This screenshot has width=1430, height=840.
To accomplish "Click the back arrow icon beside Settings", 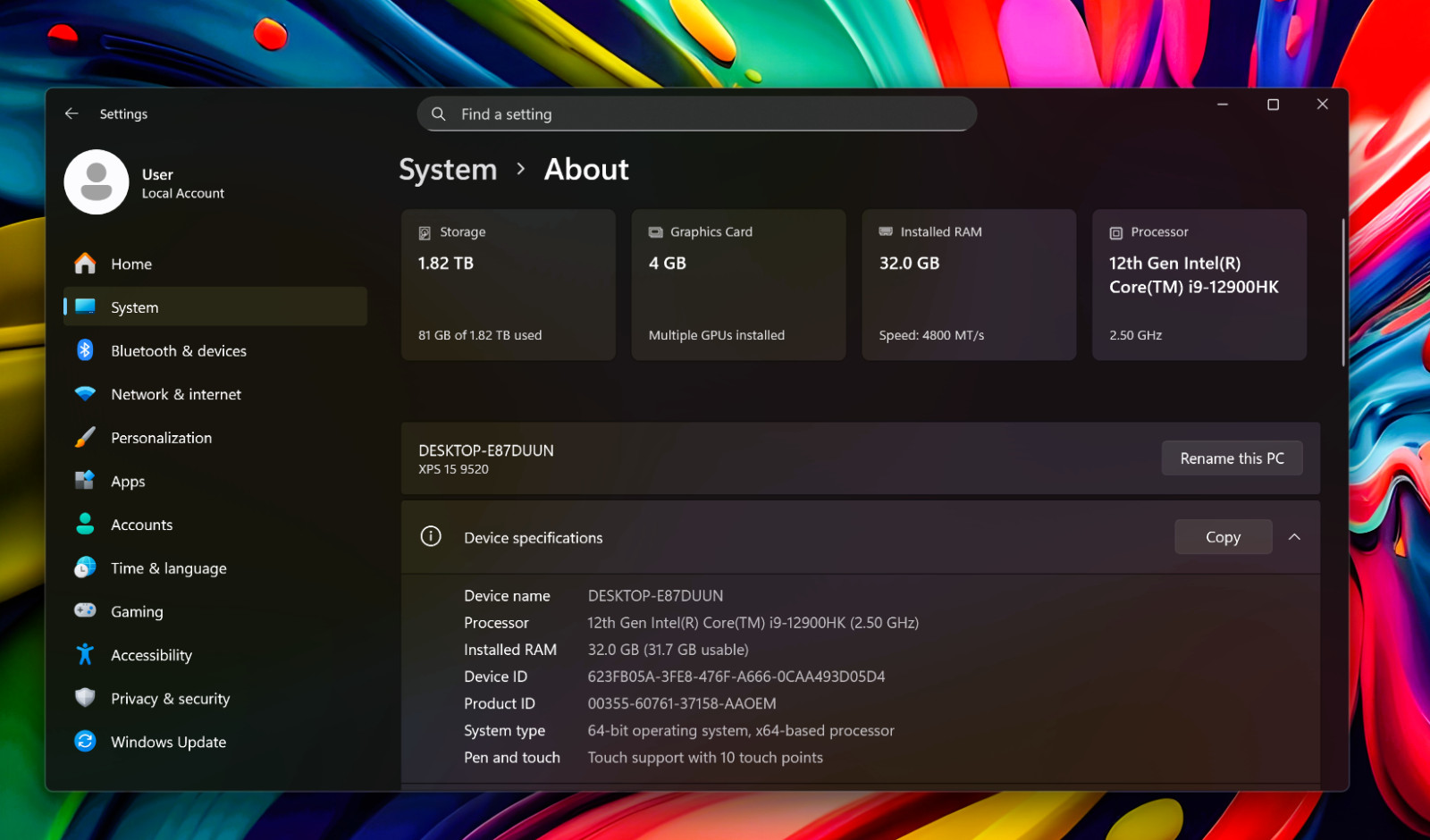I will [71, 113].
